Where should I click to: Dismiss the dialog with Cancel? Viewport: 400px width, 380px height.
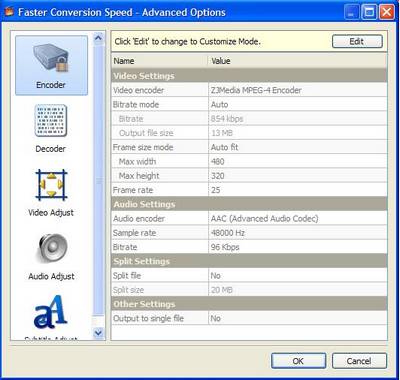coord(359,361)
